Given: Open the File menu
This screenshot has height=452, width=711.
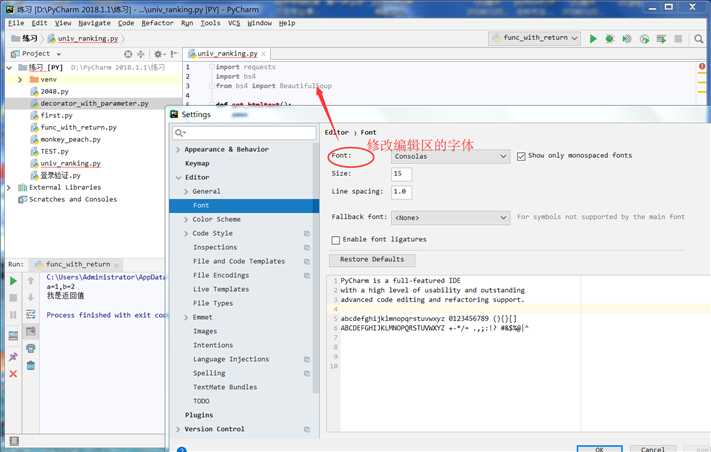Looking at the screenshot, I should point(16,23).
